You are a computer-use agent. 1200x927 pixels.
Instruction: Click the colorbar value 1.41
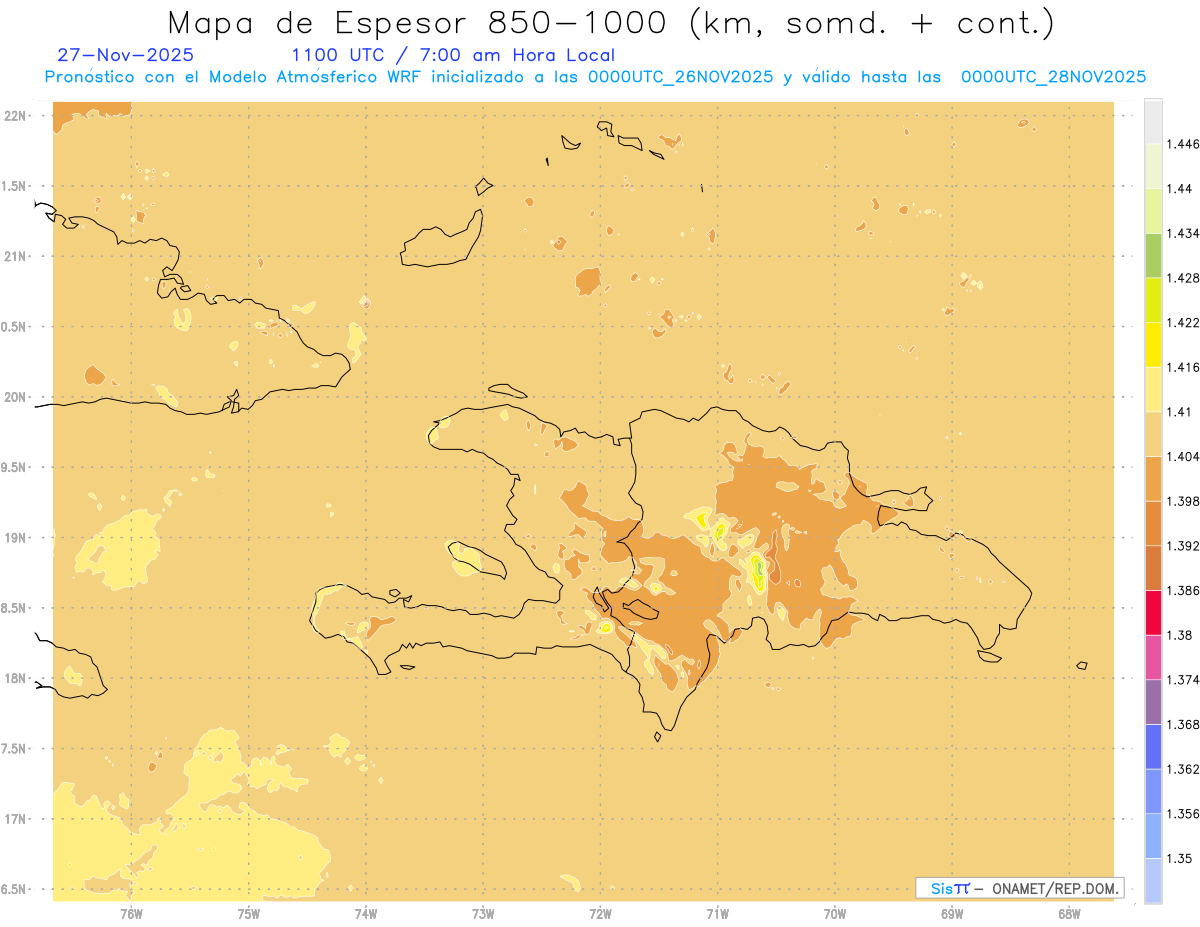pos(1177,412)
